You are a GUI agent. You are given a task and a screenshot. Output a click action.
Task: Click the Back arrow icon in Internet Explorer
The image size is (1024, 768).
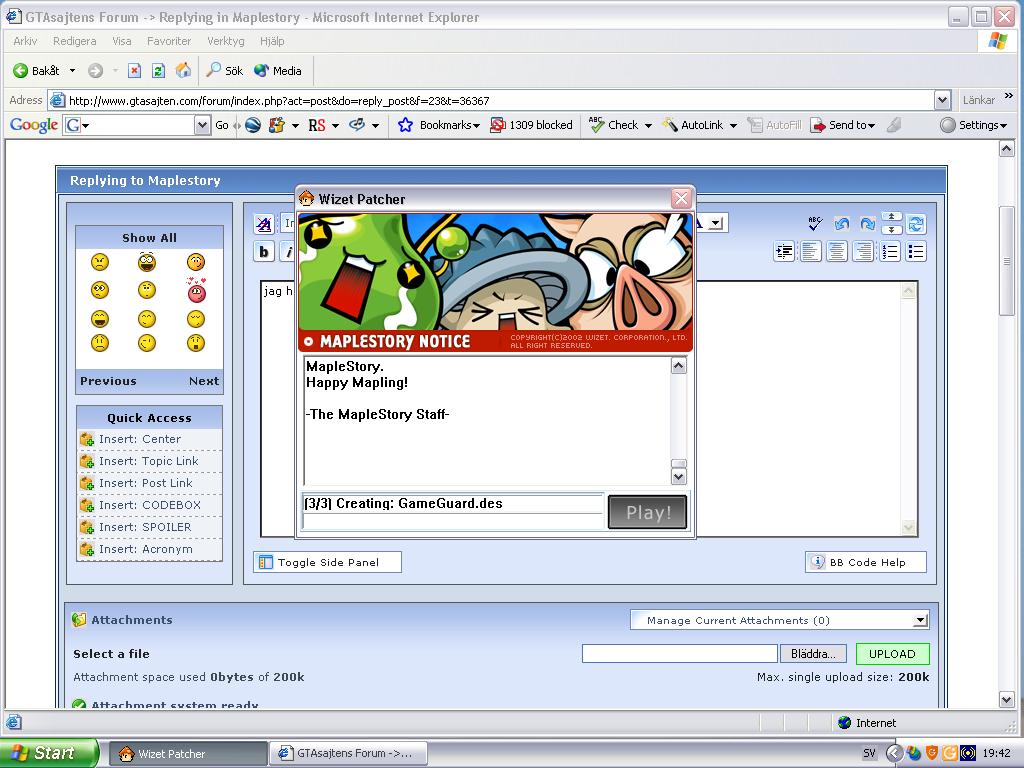20,71
